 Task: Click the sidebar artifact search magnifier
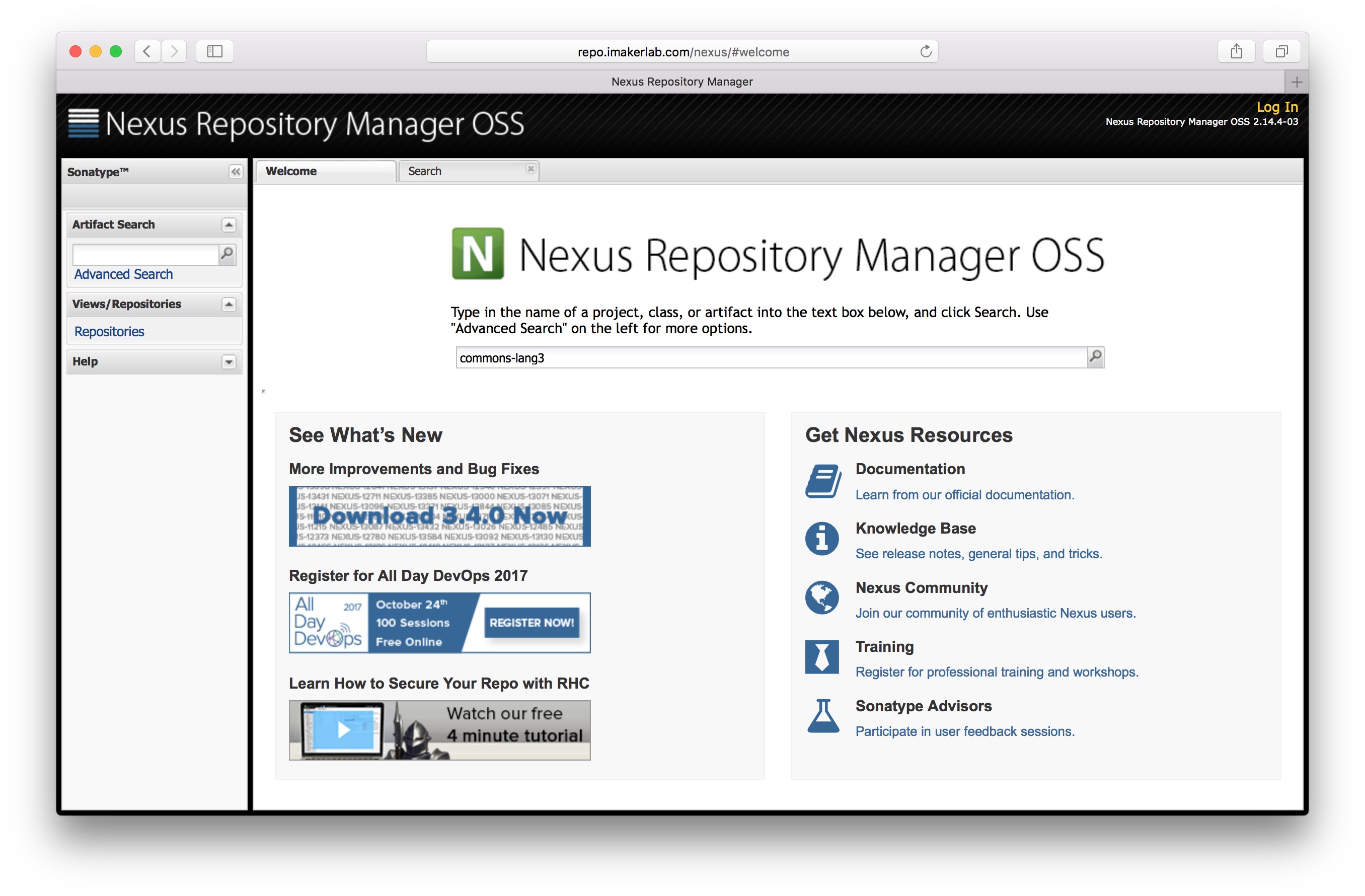tap(227, 254)
